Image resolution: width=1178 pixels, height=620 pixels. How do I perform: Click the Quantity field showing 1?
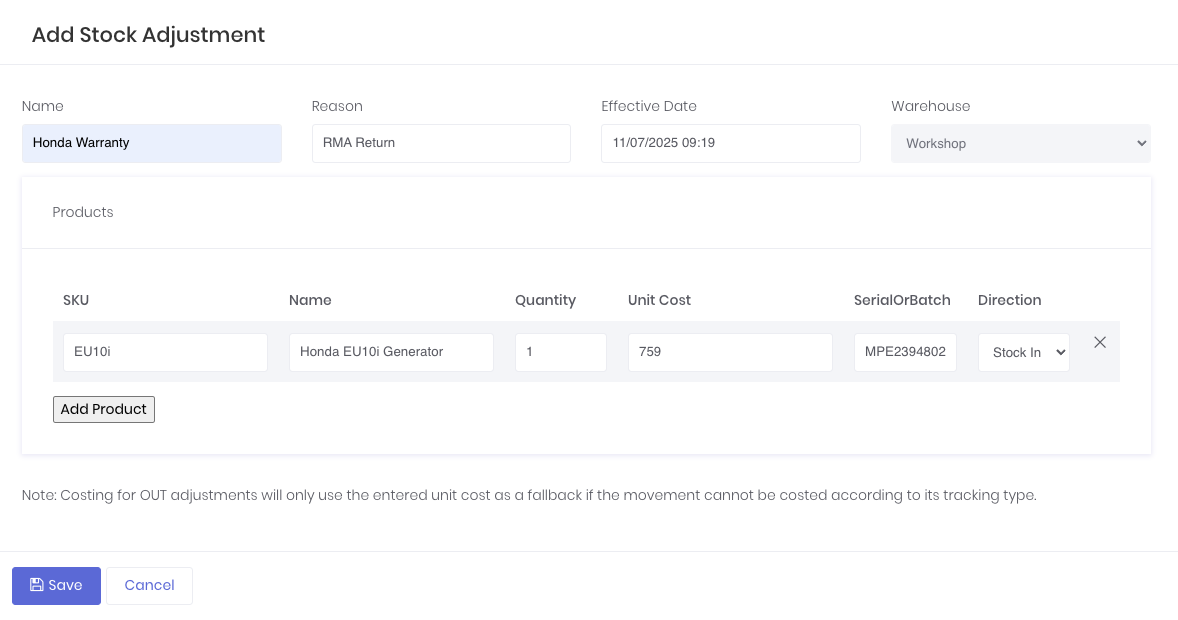click(560, 352)
